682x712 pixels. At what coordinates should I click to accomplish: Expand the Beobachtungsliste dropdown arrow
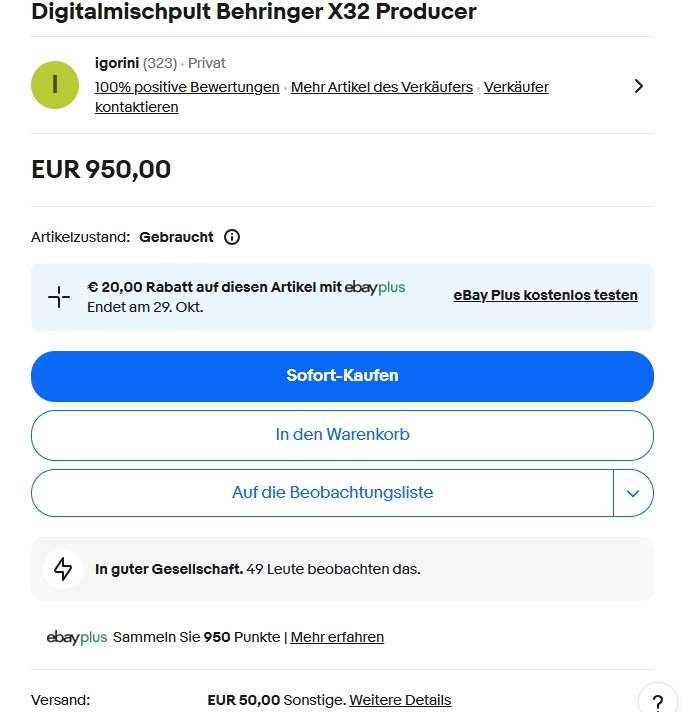(633, 493)
